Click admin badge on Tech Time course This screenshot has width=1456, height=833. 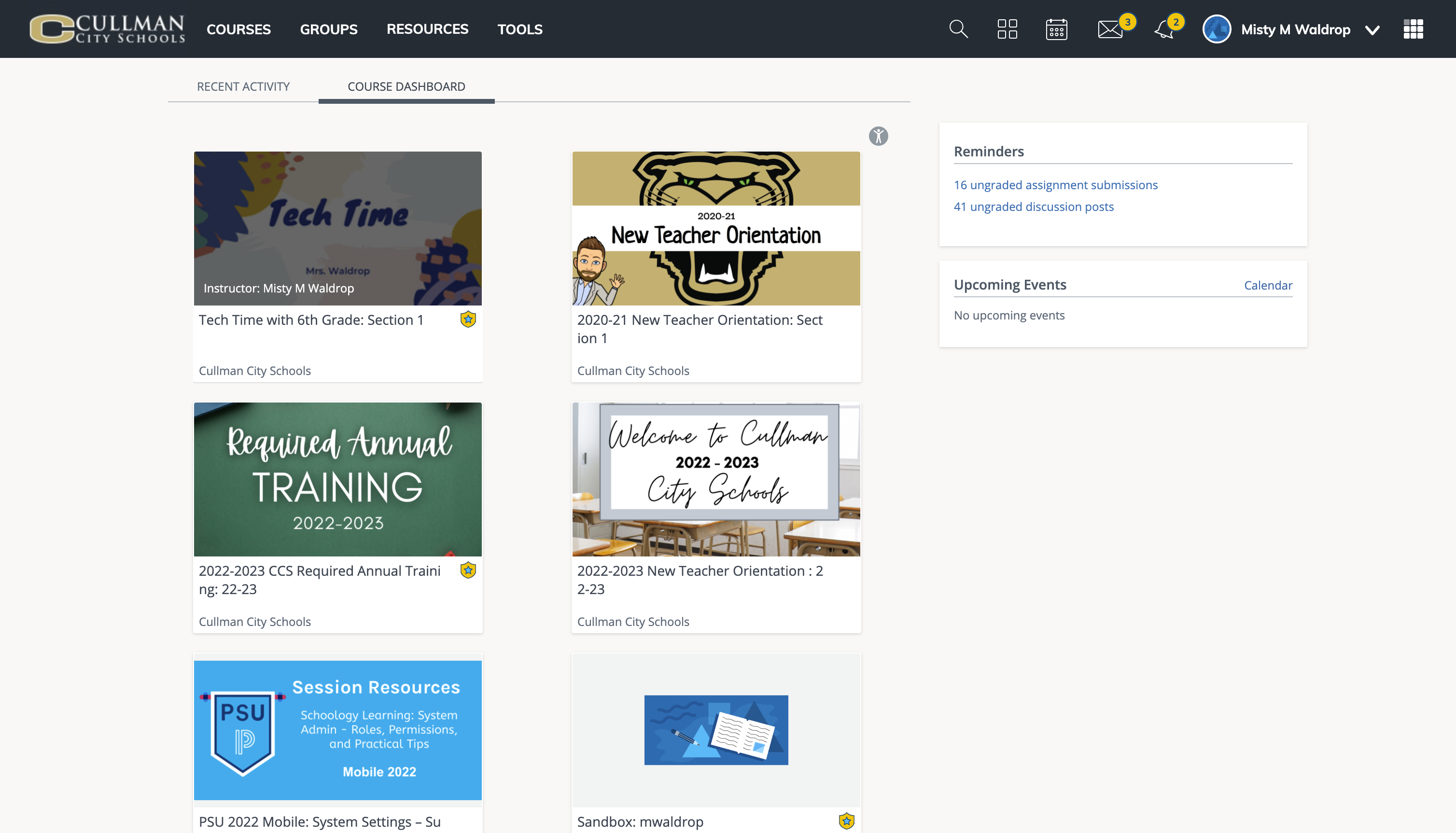[x=468, y=319]
